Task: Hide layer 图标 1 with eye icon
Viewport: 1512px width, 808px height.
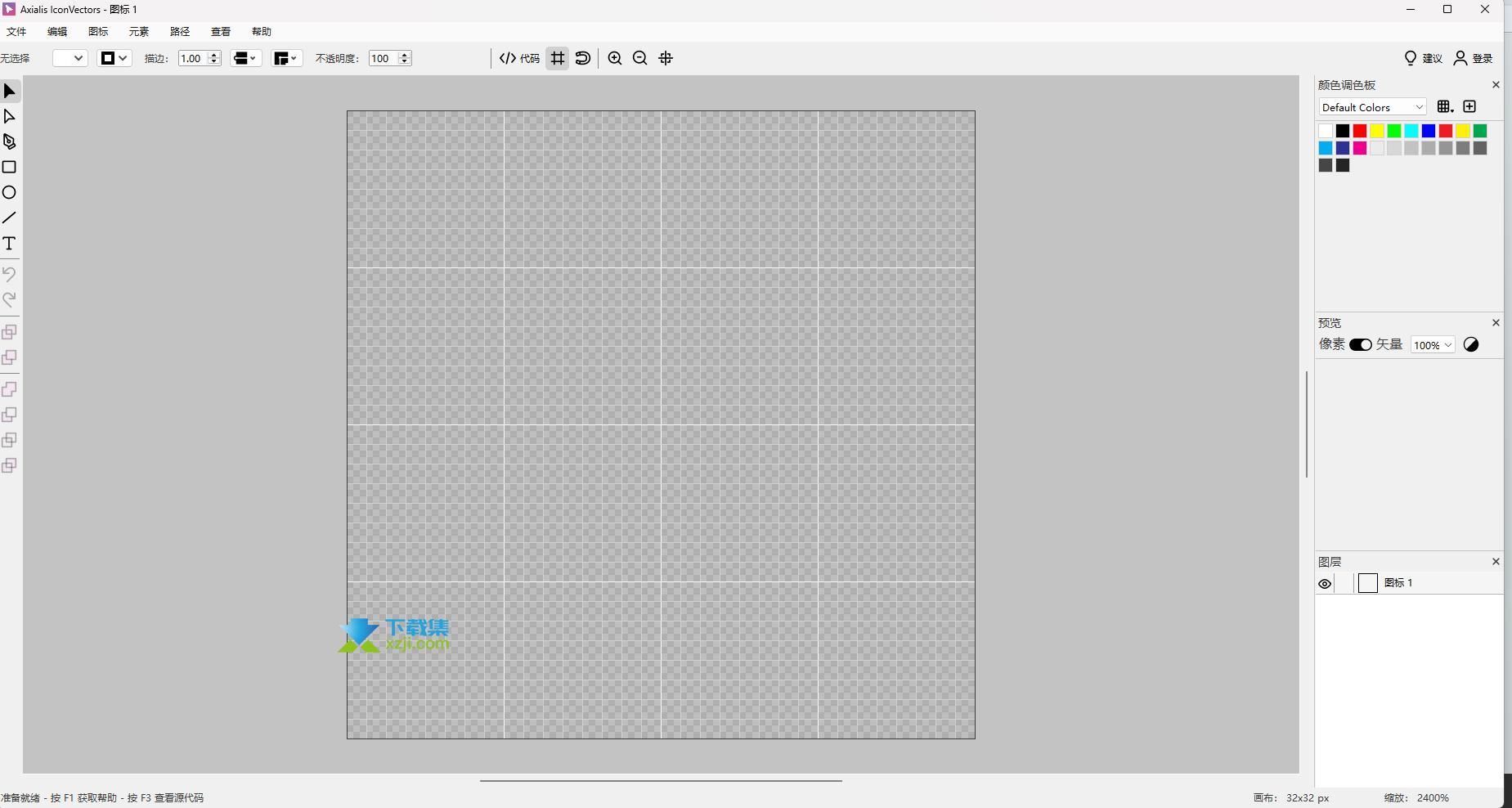Action: pos(1325,584)
